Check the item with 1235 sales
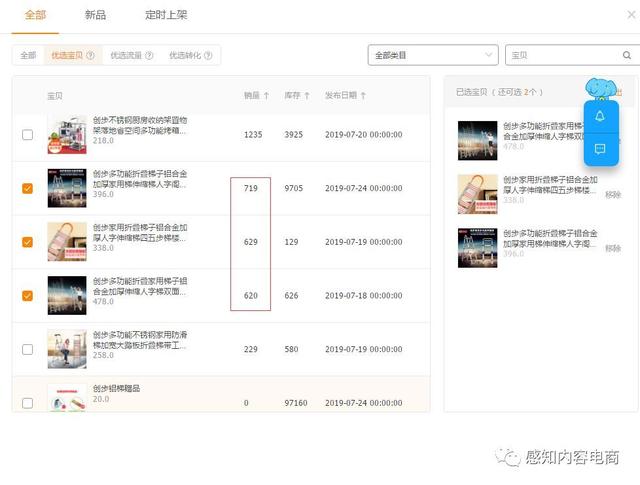The height and width of the screenshot is (485, 640). (x=27, y=134)
